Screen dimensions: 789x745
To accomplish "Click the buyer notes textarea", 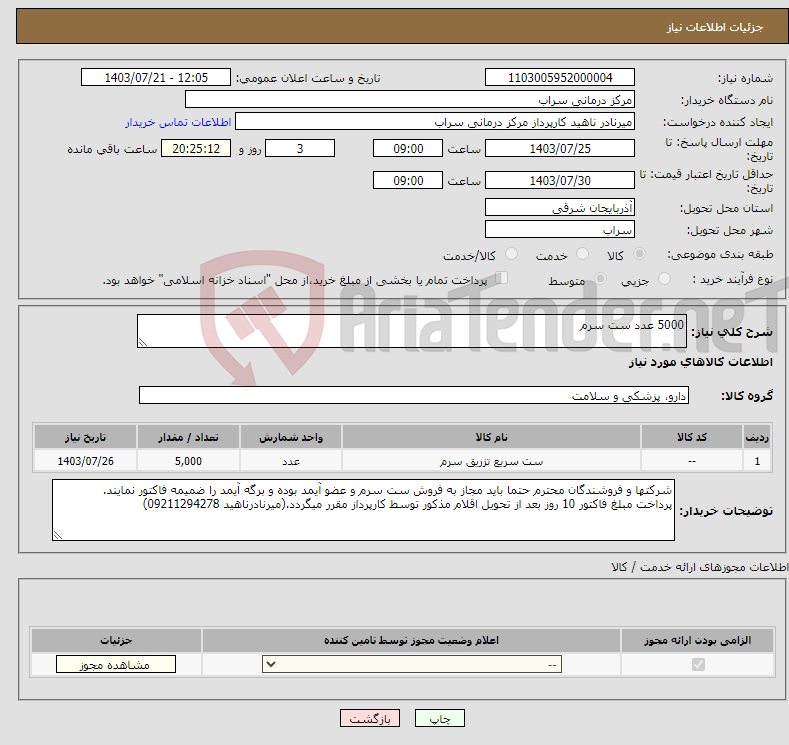I will click(363, 510).
